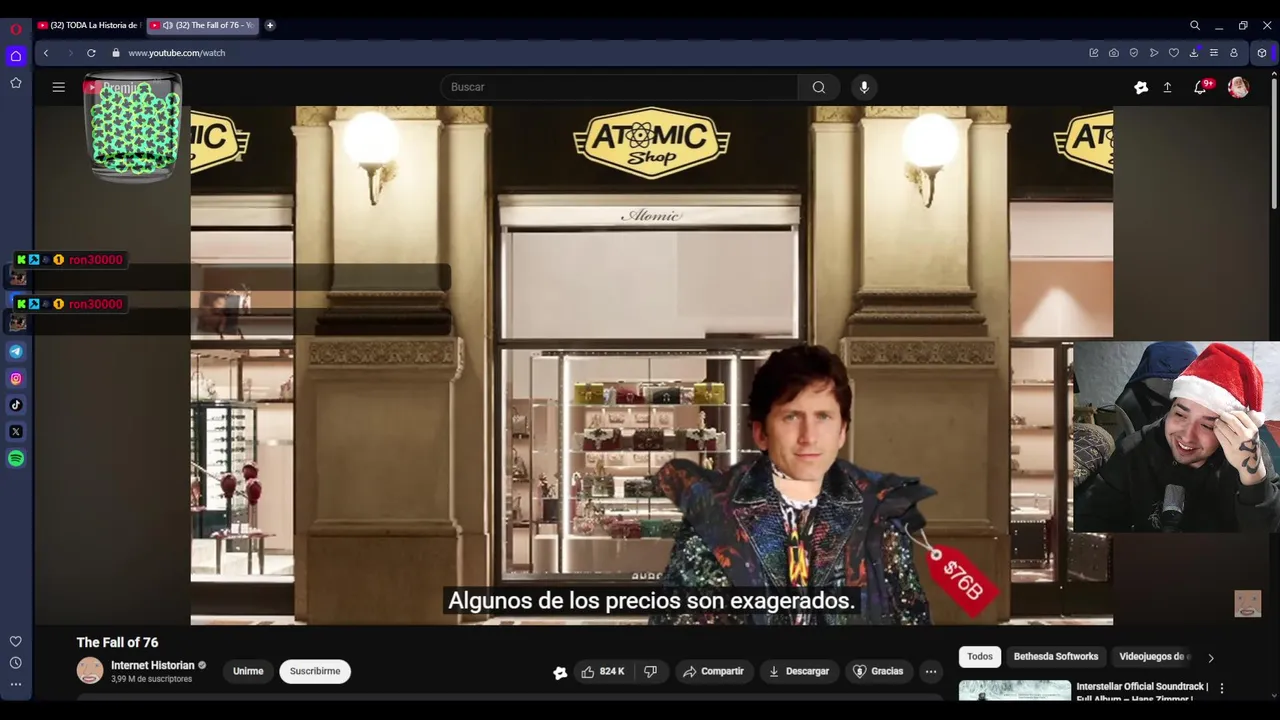This screenshot has width=1280, height=720.
Task: Open the bookmarks star in sidebar
Action: pyautogui.click(x=15, y=83)
